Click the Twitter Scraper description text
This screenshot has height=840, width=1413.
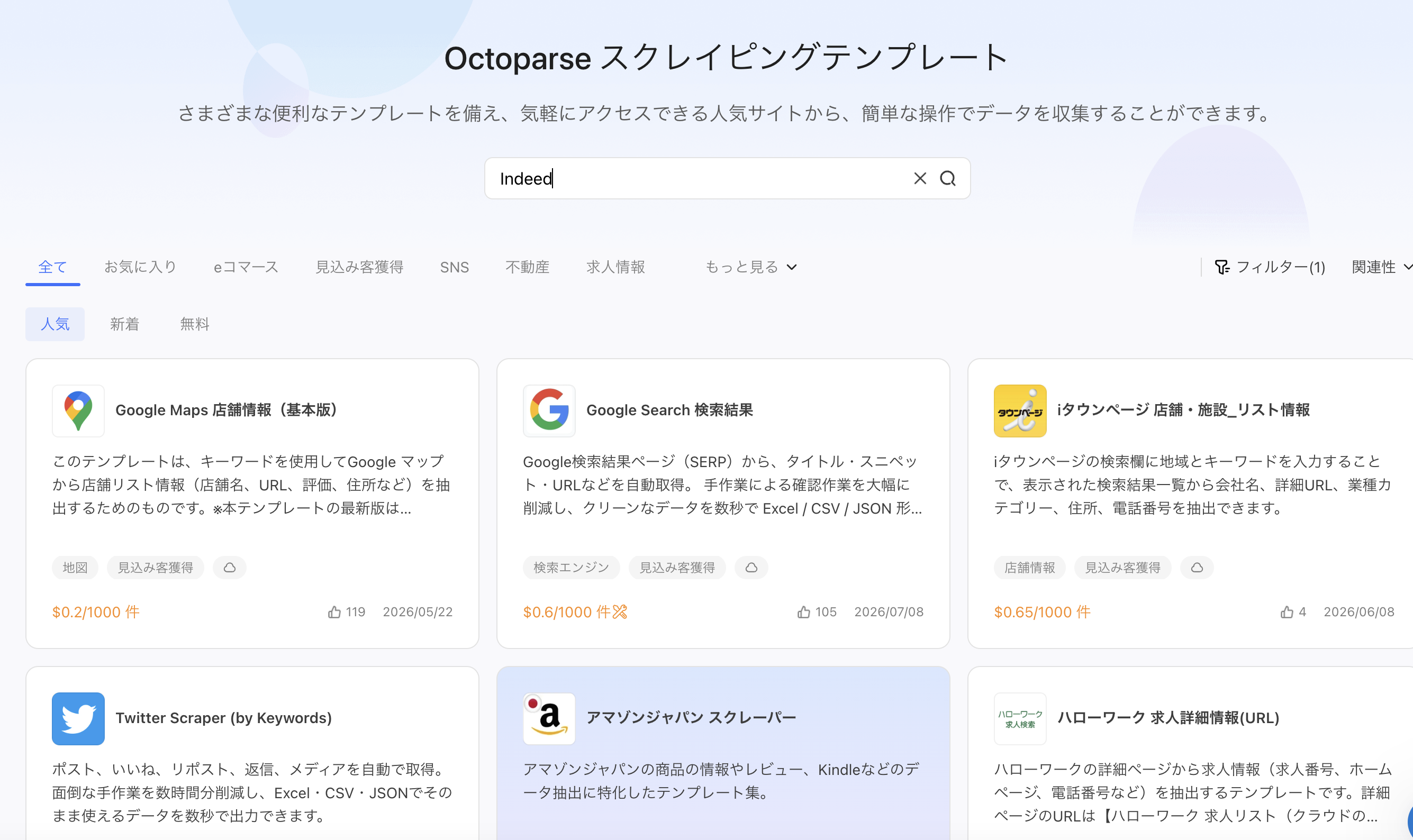(x=252, y=792)
